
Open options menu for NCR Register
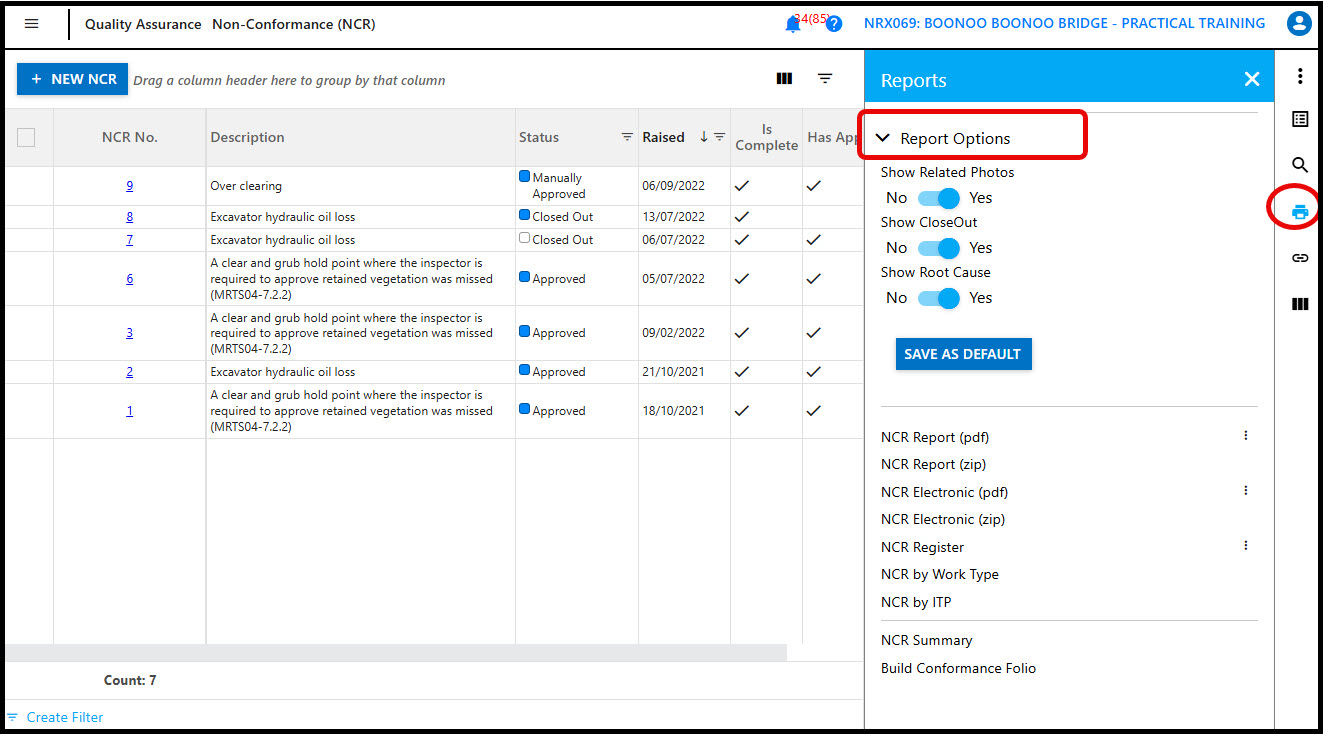click(x=1246, y=546)
